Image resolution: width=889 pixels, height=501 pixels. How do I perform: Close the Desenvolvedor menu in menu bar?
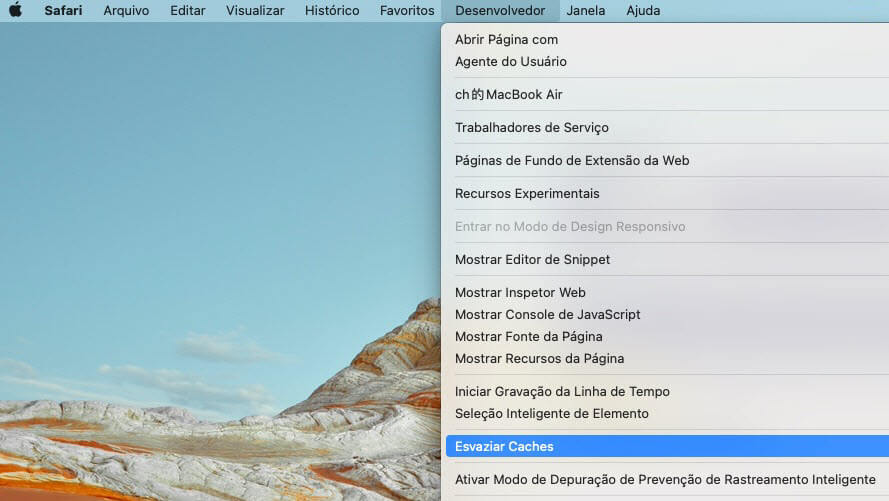pos(500,10)
